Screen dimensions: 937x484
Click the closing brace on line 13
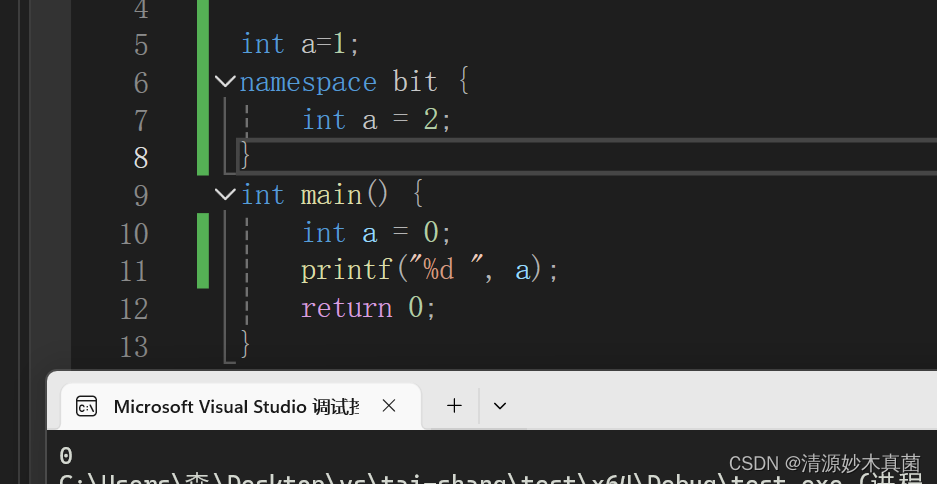pyautogui.click(x=245, y=344)
